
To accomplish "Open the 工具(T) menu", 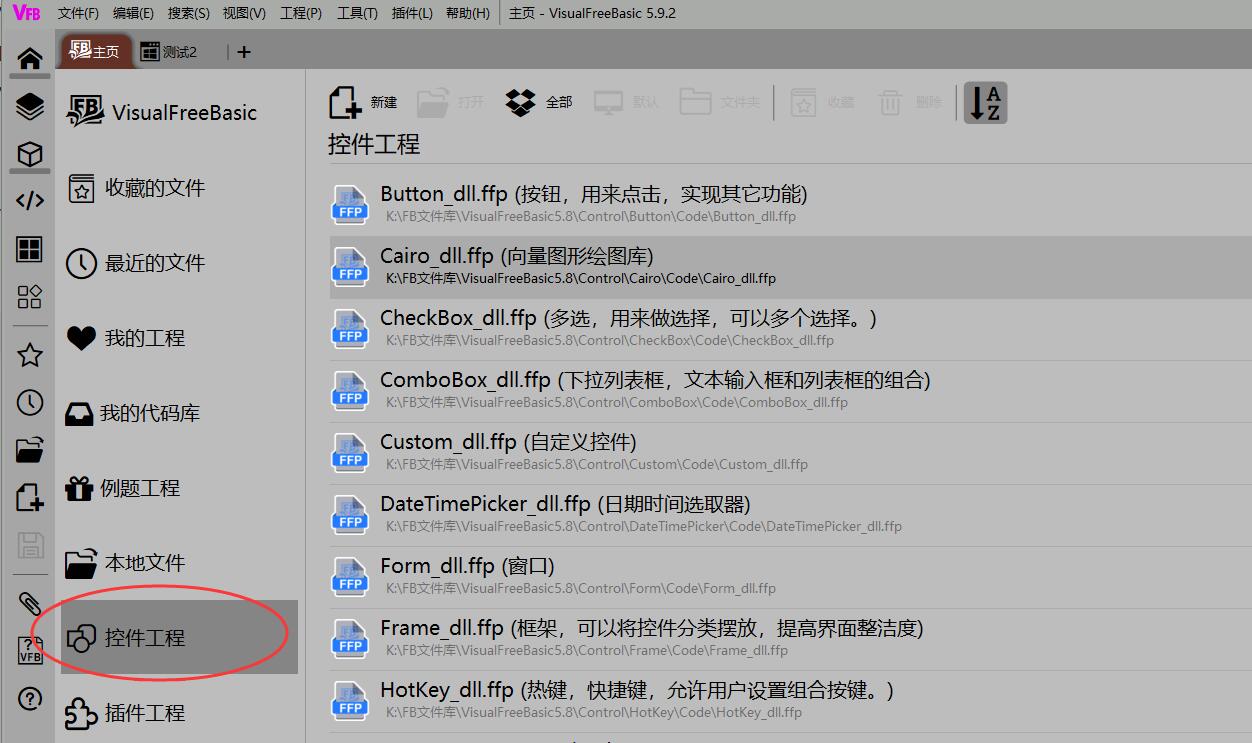I will [357, 13].
